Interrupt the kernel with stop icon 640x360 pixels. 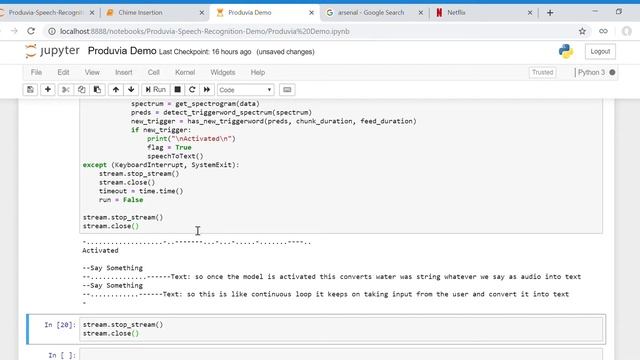(178, 90)
